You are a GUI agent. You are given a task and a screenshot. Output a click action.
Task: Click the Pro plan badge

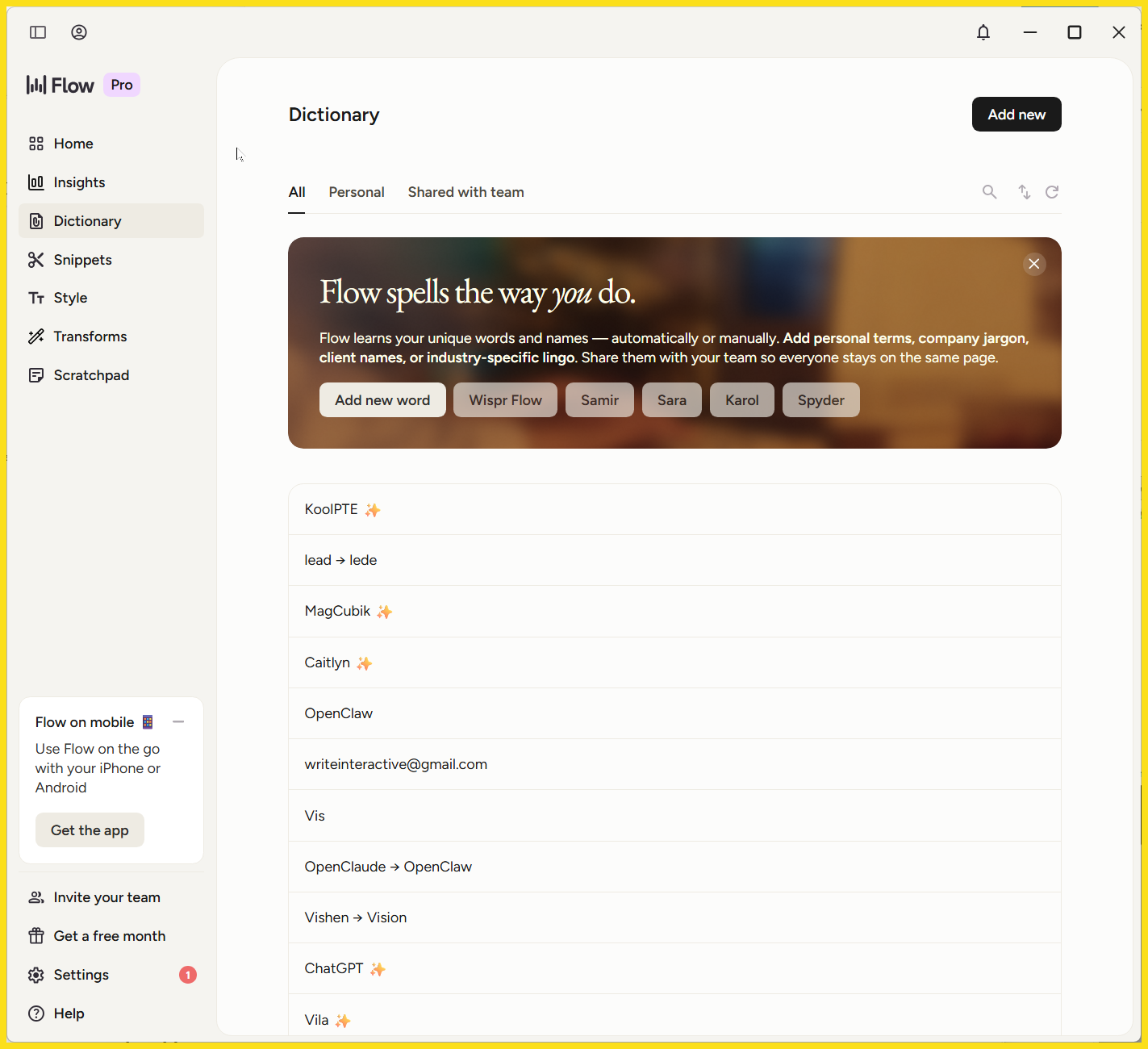[122, 85]
